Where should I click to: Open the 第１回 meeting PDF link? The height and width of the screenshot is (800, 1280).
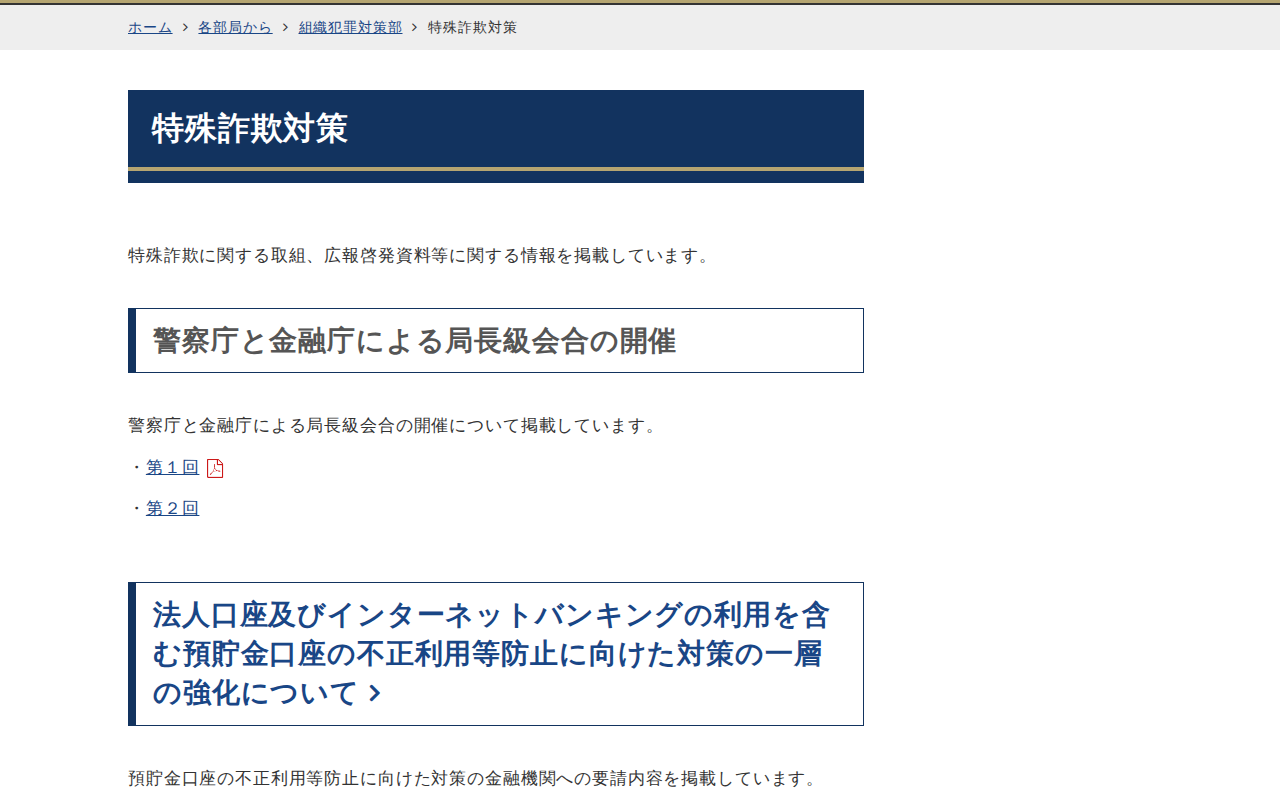(173, 467)
